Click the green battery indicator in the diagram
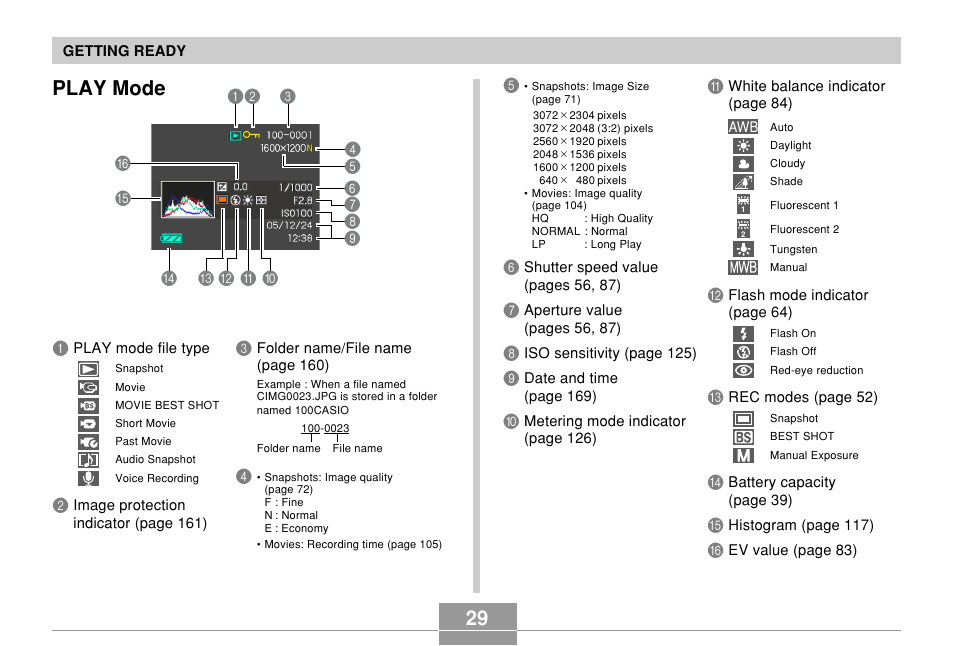Screen dimensions: 954x646 [x=171, y=238]
